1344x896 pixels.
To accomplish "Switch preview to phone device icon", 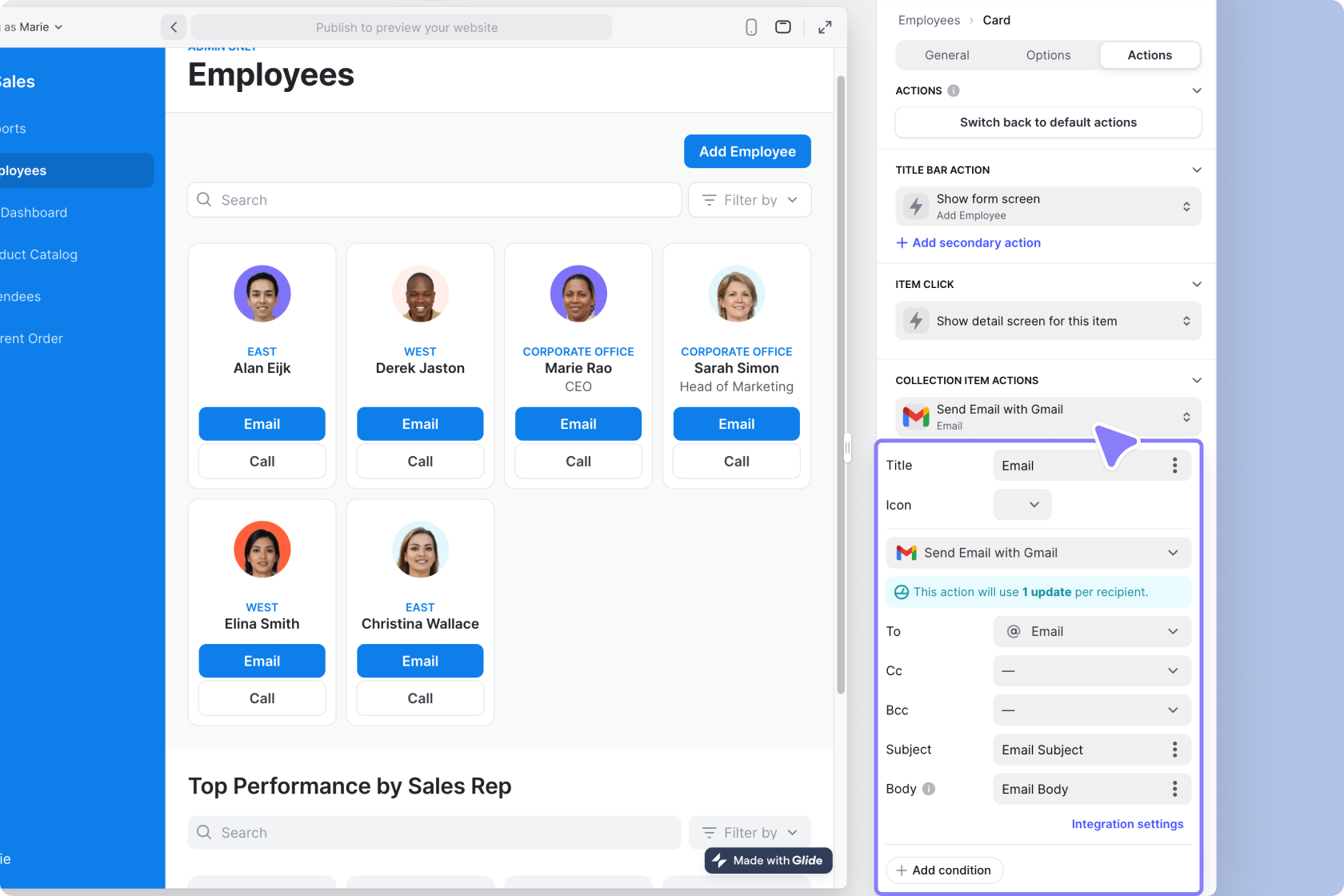I will click(x=750, y=27).
